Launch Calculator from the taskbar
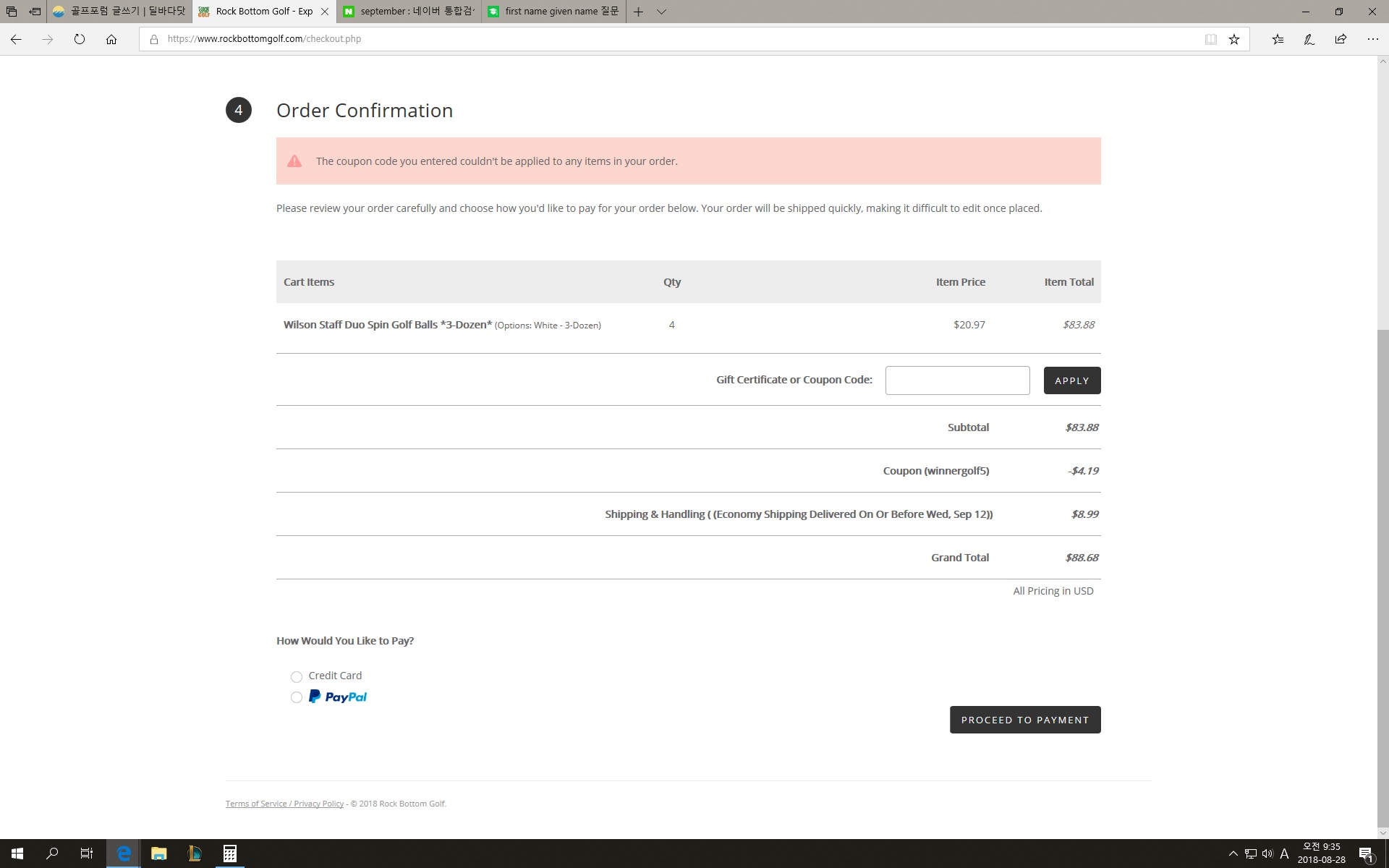The height and width of the screenshot is (868, 1389). pos(229,854)
